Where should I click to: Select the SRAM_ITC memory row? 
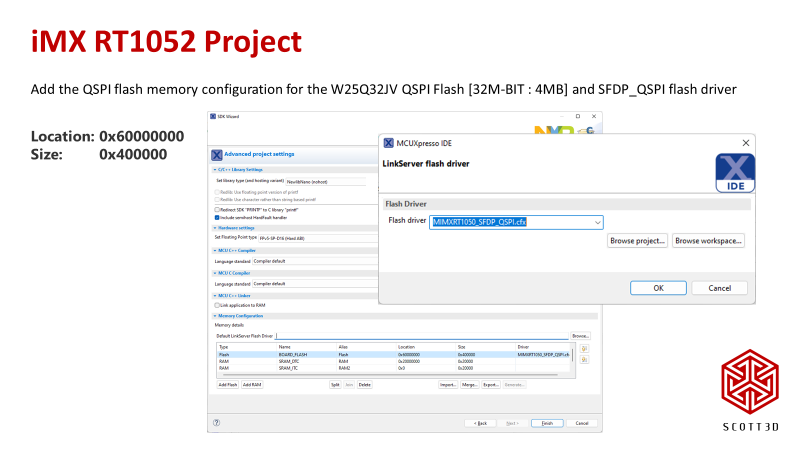393,368
